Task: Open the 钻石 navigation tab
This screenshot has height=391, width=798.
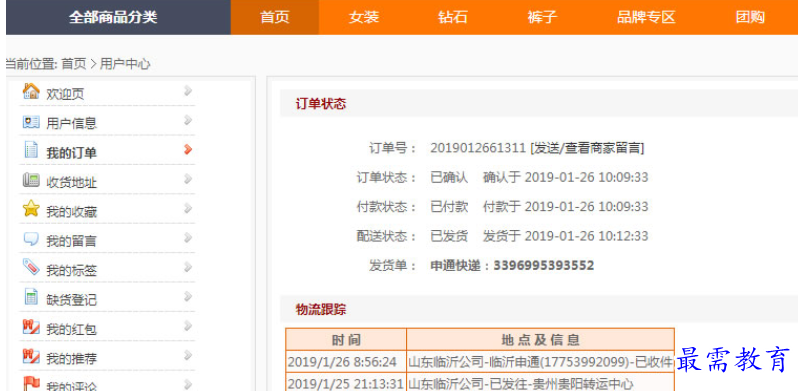Action: (x=453, y=17)
